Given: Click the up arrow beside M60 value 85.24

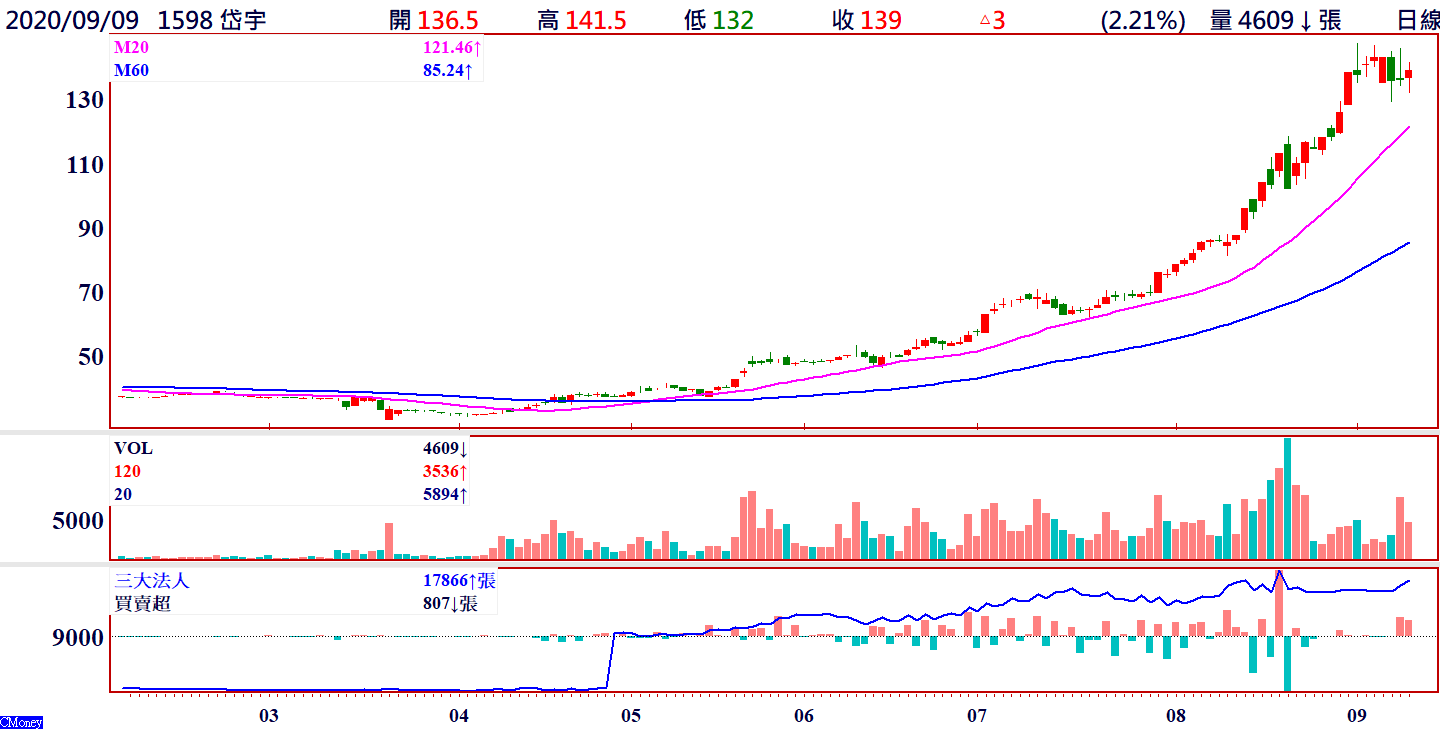Looking at the screenshot, I should 469,71.
